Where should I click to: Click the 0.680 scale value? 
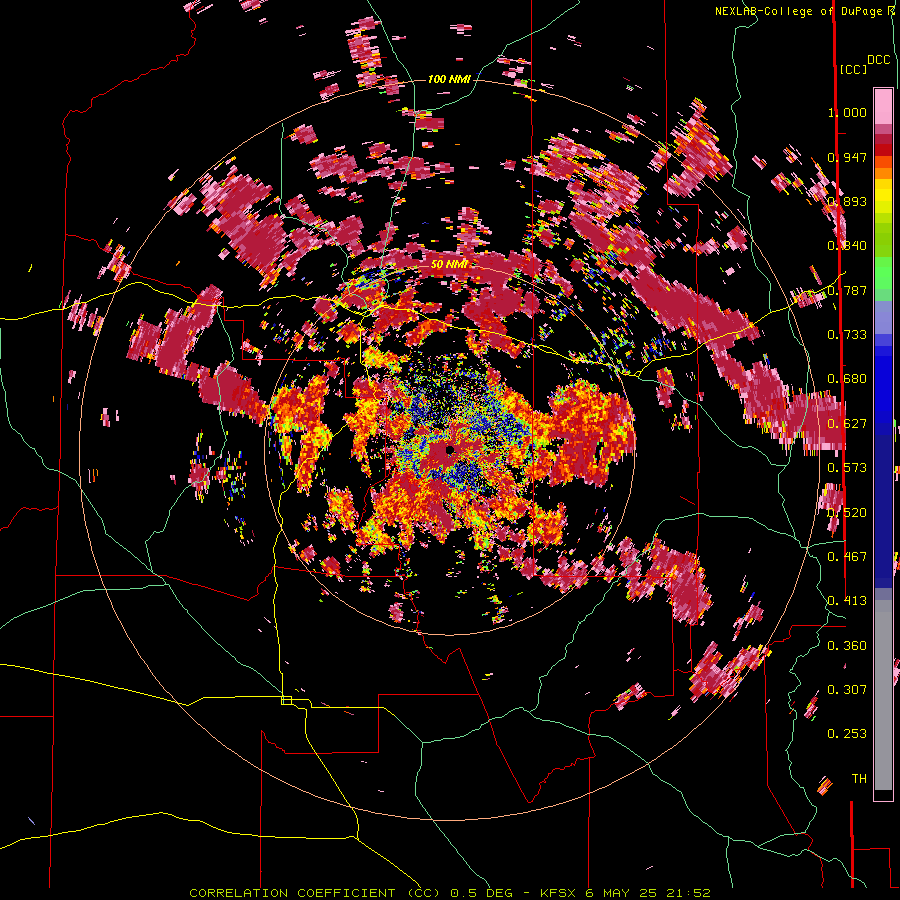pos(847,379)
